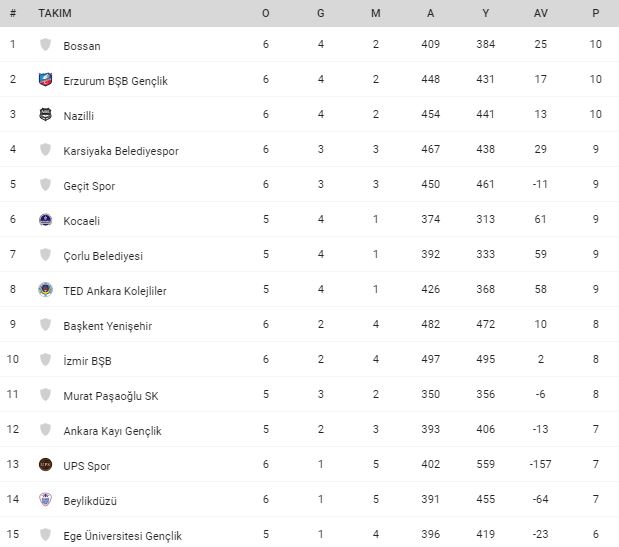Open Karsiyaka Belediyespor team page
This screenshot has width=619, height=547.
[121, 151]
